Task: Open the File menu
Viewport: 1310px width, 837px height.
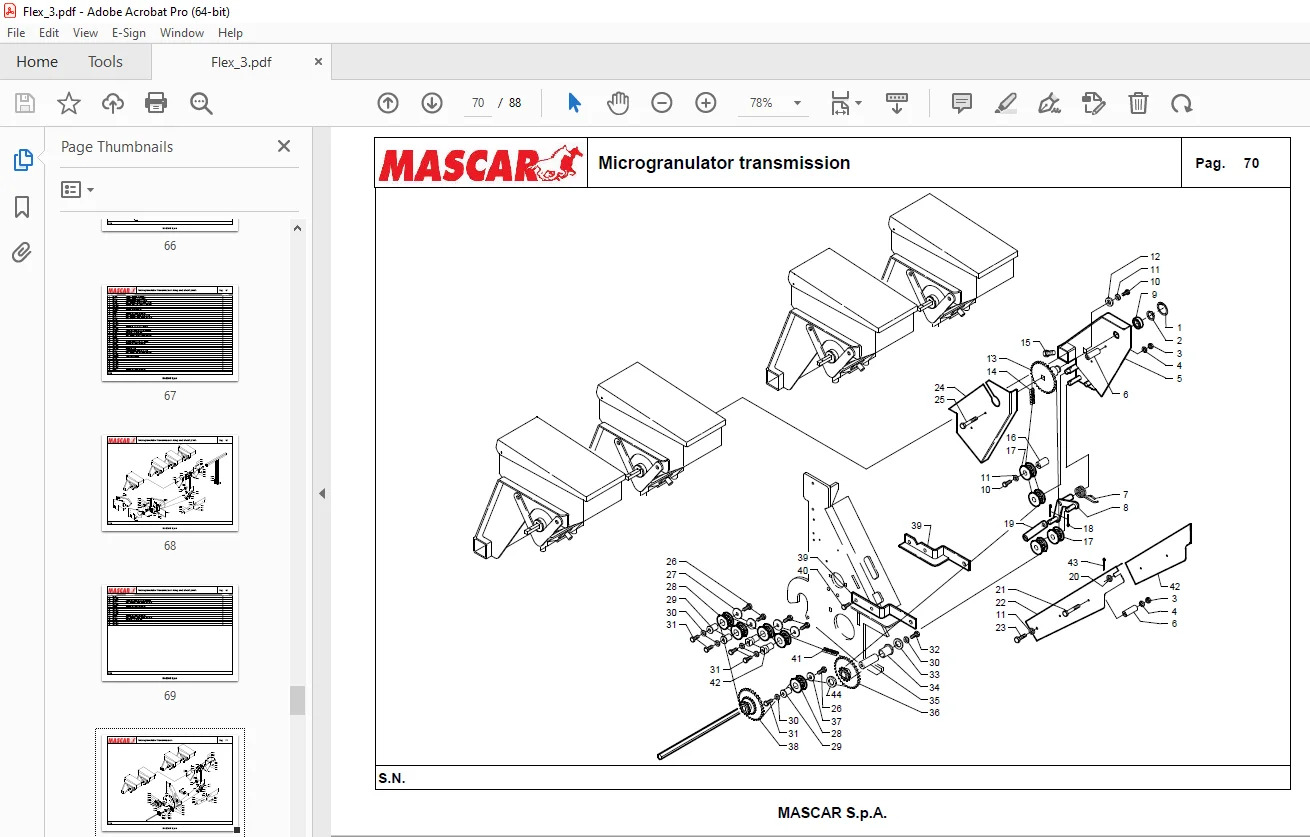Action: tap(16, 32)
